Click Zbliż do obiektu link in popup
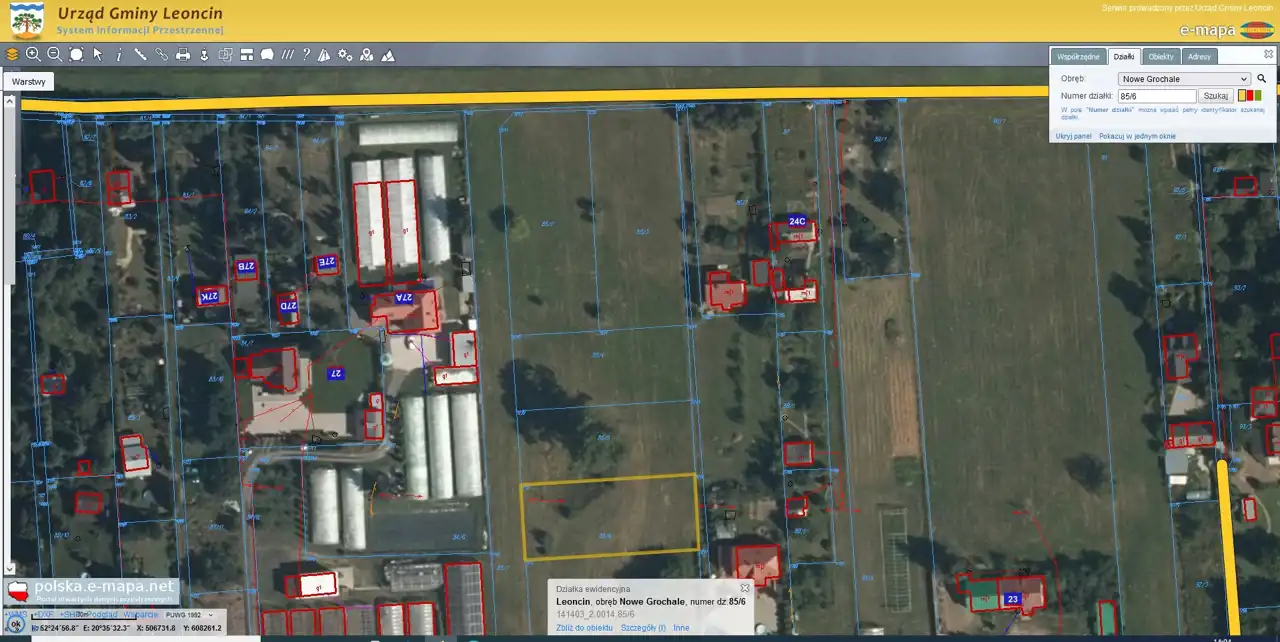The image size is (1280, 642). [584, 628]
